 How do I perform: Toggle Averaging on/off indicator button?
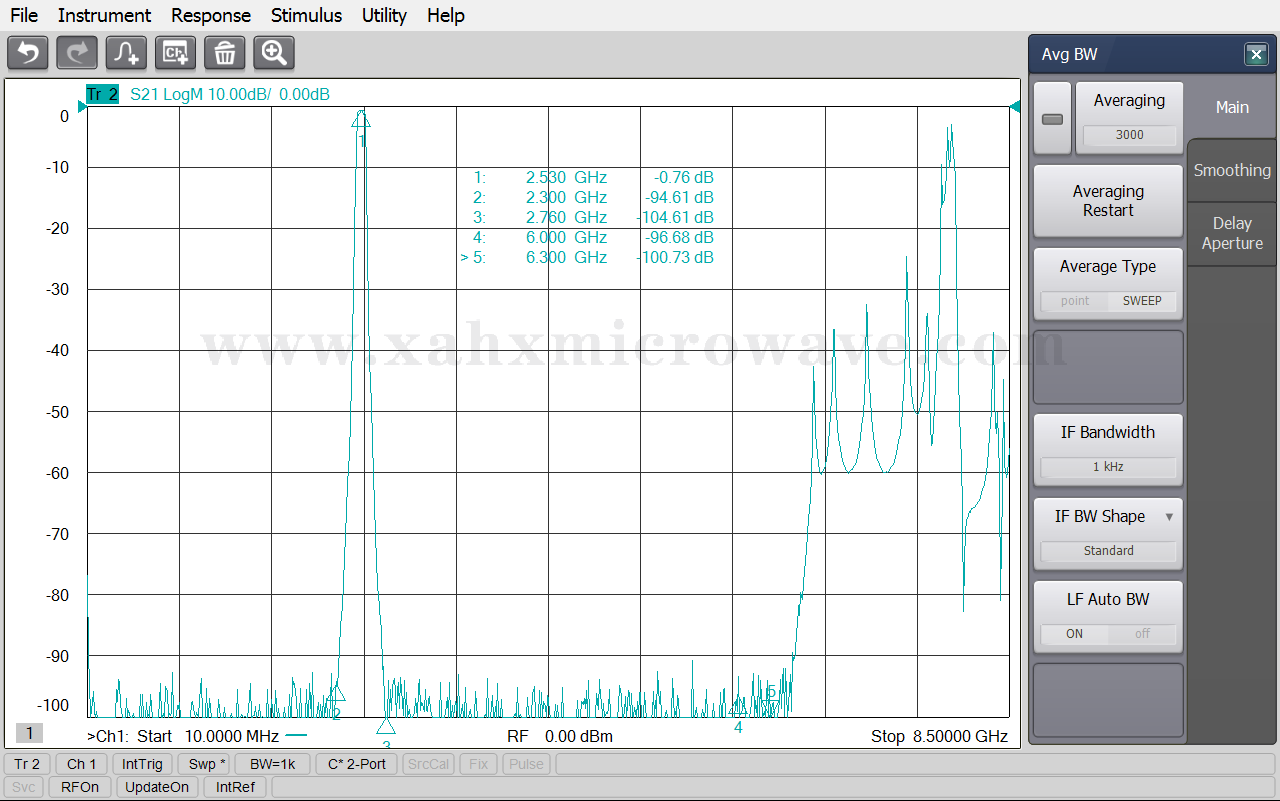point(1052,119)
